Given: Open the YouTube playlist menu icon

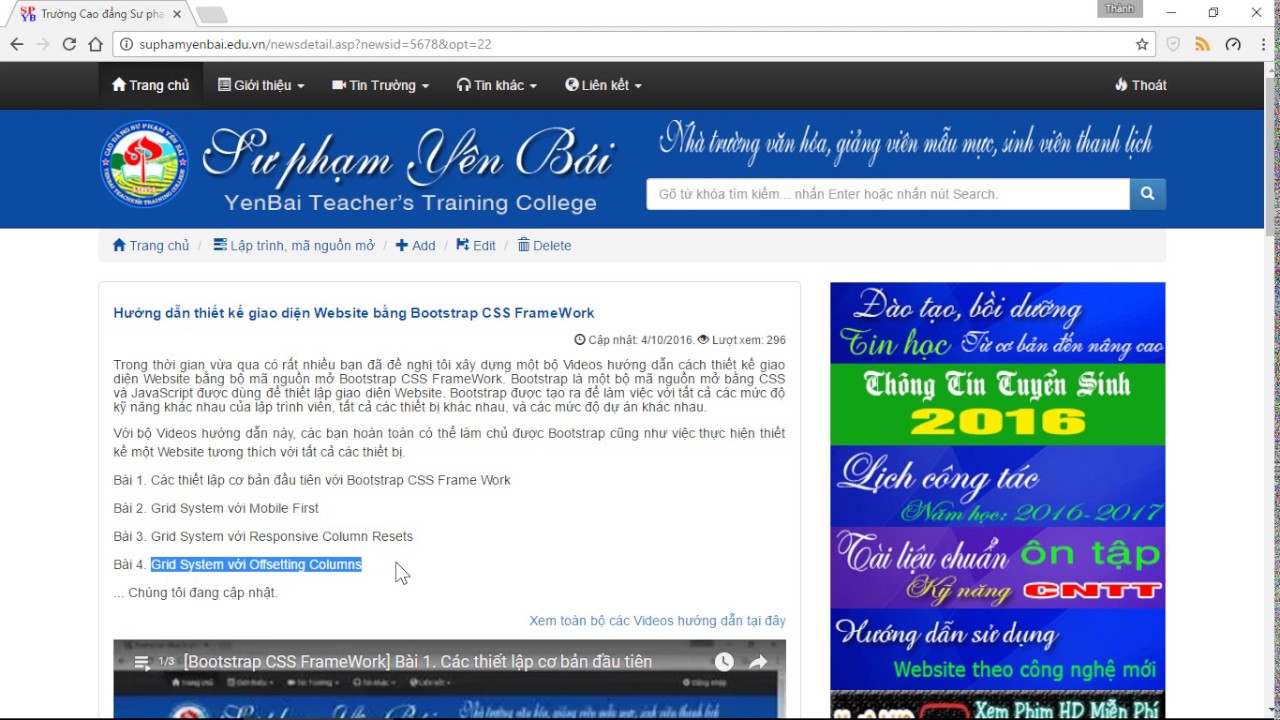Looking at the screenshot, I should (142, 662).
